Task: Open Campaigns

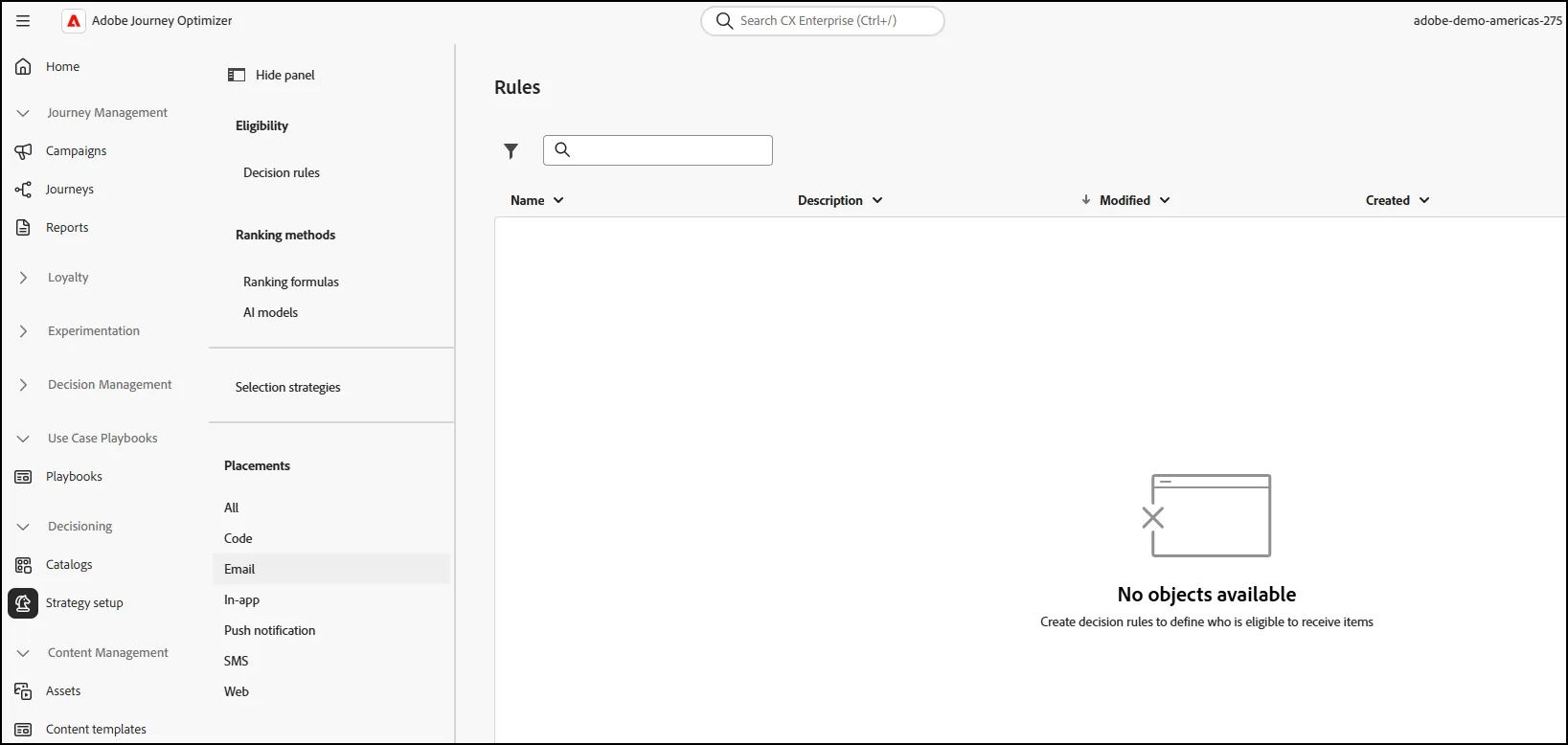Action: pos(76,150)
